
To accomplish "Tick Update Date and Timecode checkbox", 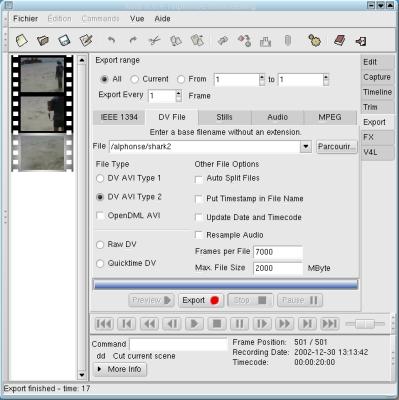I will (x=199, y=218).
